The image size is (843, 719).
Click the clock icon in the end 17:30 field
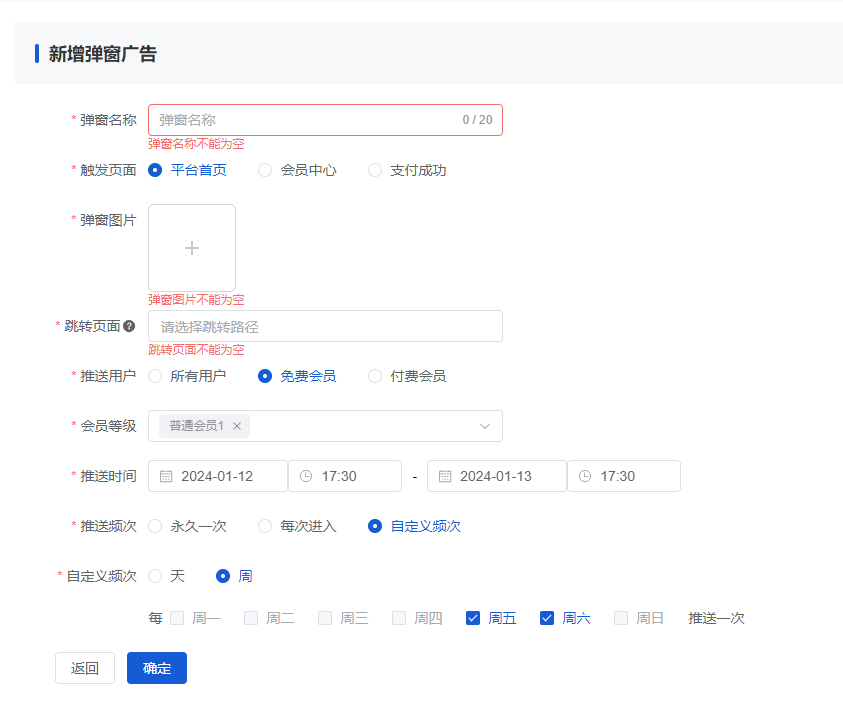585,476
